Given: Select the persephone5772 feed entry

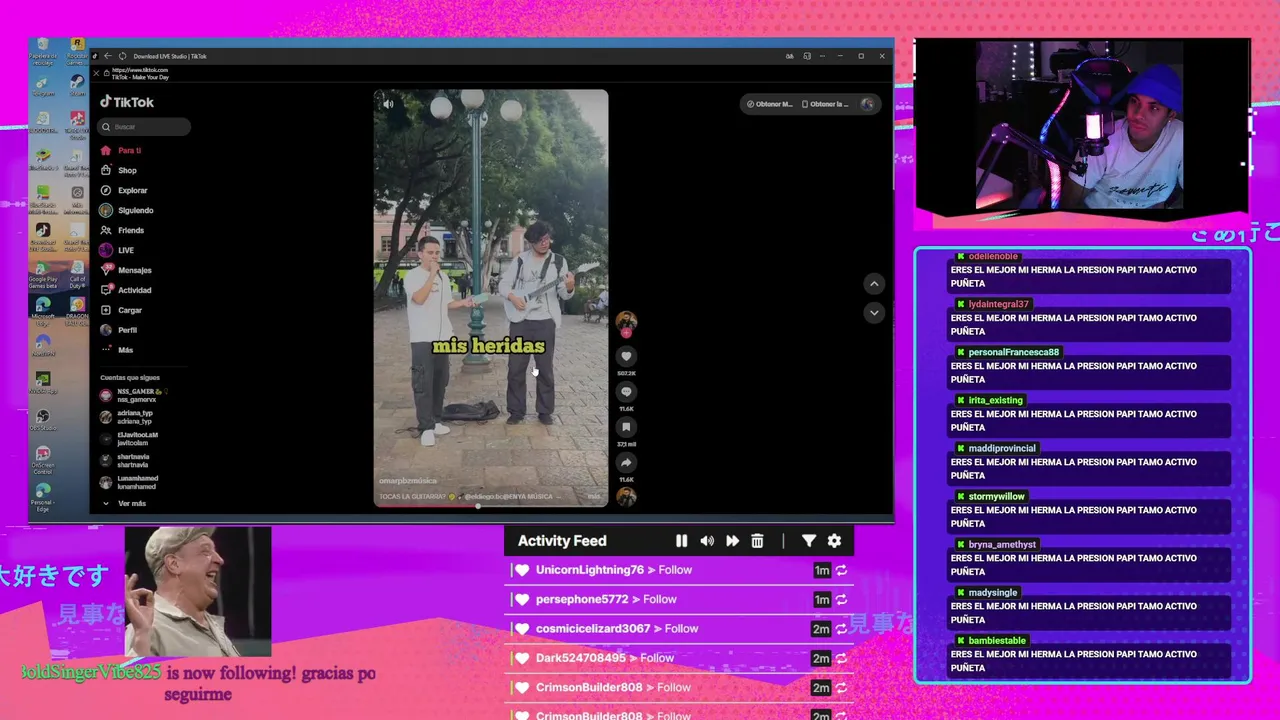Looking at the screenshot, I should (680, 599).
